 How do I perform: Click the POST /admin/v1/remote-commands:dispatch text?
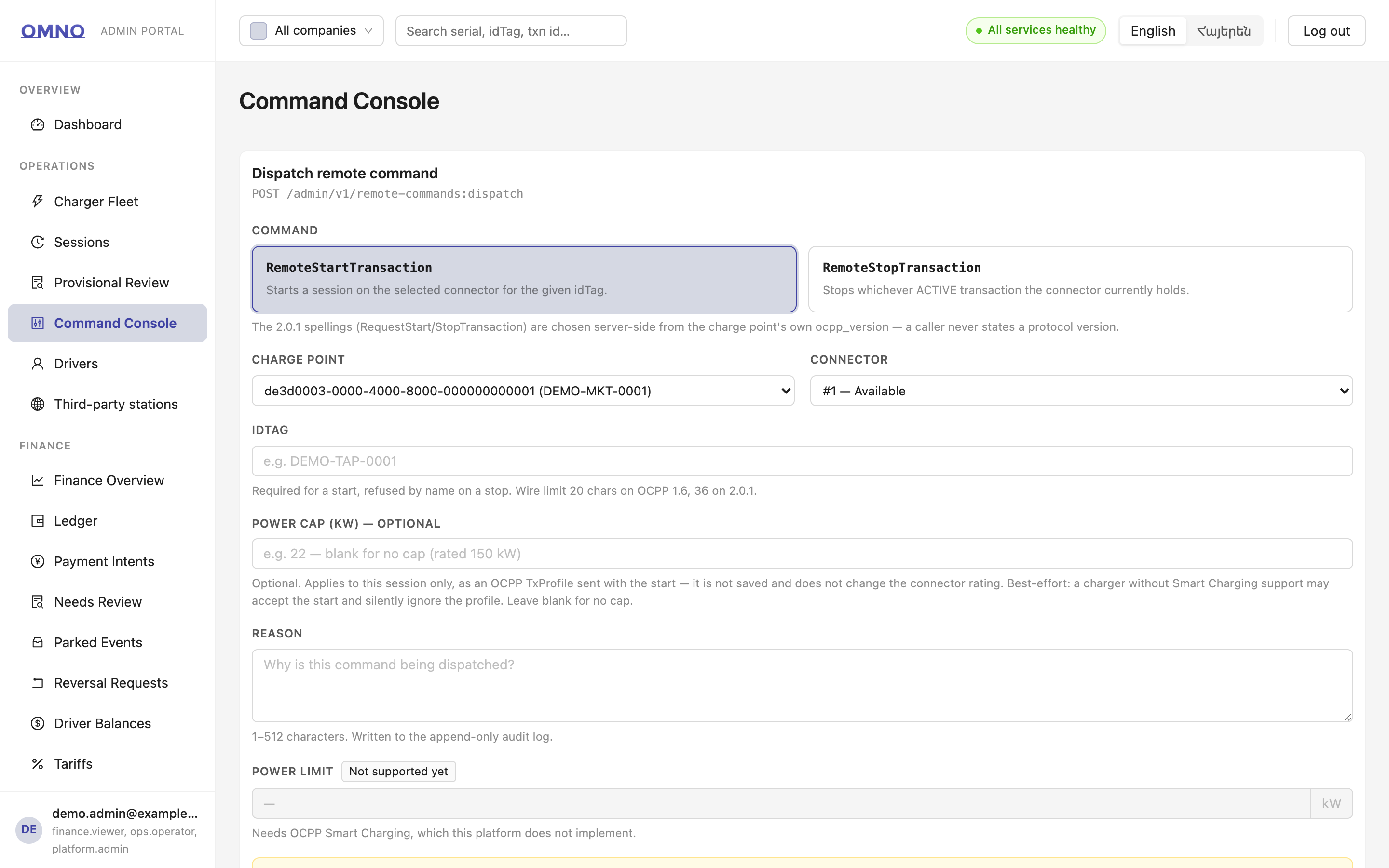[387, 193]
